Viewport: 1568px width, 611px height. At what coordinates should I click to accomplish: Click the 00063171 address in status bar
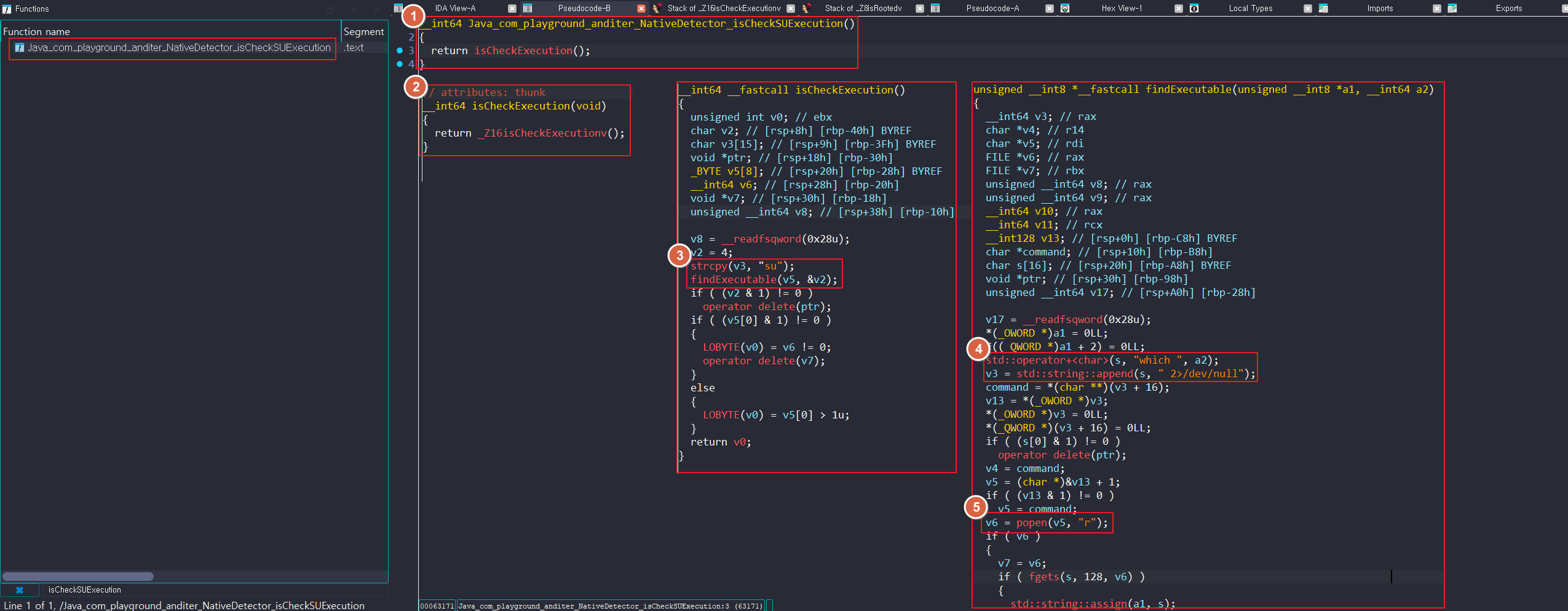(437, 606)
